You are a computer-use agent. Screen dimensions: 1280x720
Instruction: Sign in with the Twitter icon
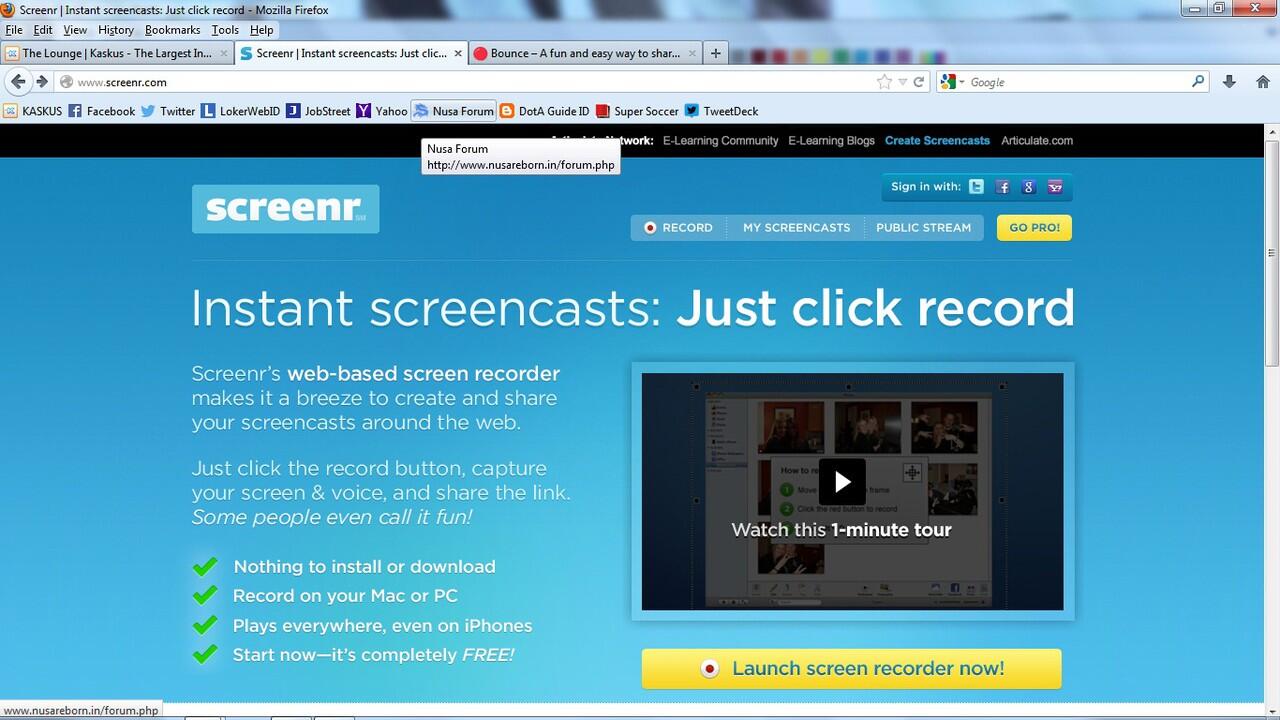coord(976,187)
